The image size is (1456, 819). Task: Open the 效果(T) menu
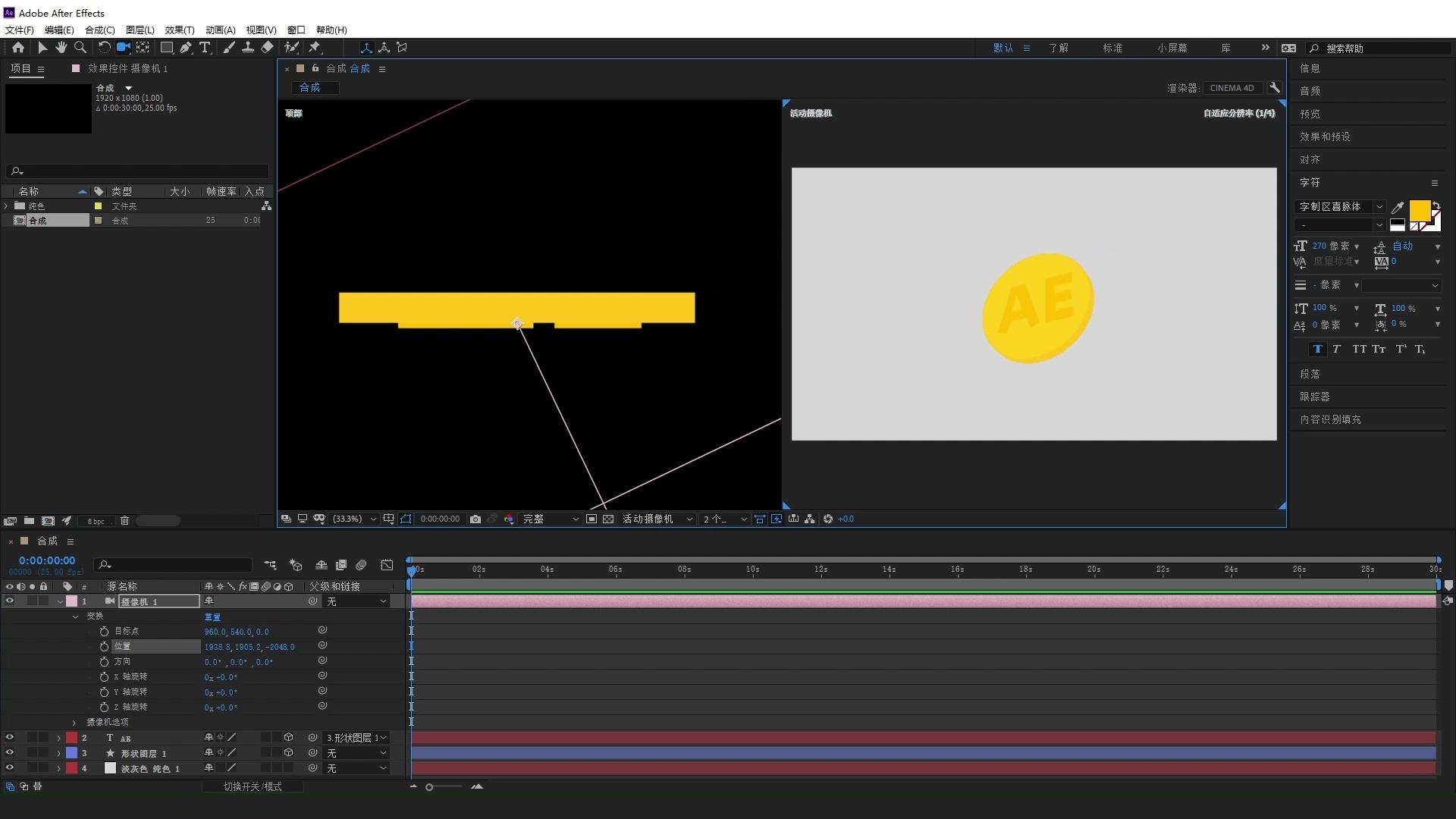pyautogui.click(x=179, y=30)
